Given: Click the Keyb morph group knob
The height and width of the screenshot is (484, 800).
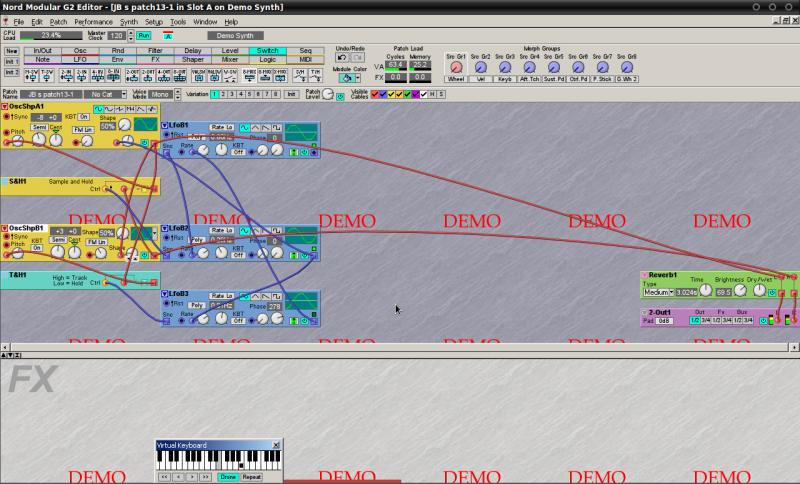Looking at the screenshot, I should click(x=505, y=67).
